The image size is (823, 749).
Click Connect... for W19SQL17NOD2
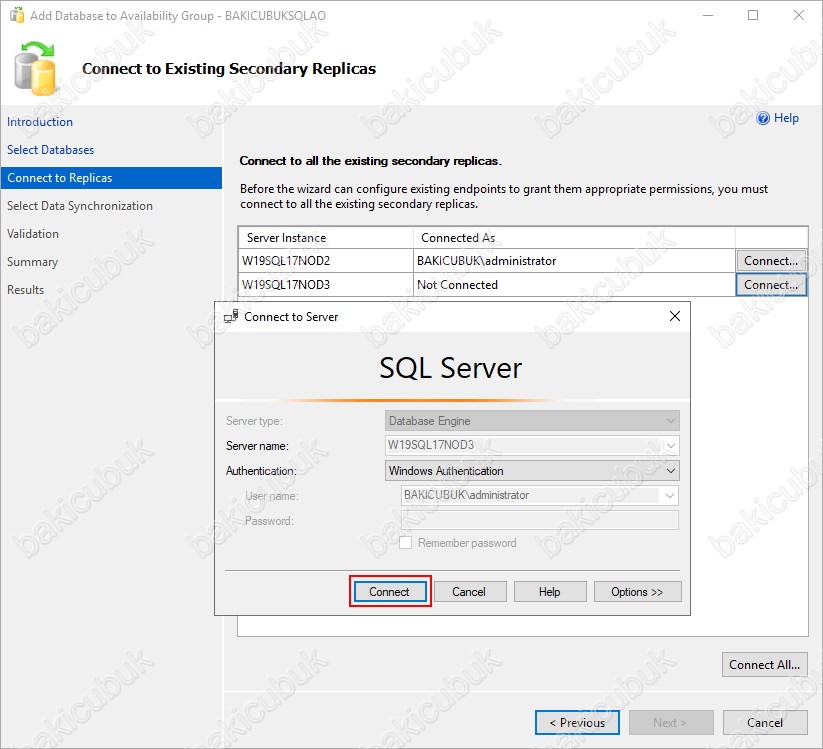pyautogui.click(x=771, y=260)
